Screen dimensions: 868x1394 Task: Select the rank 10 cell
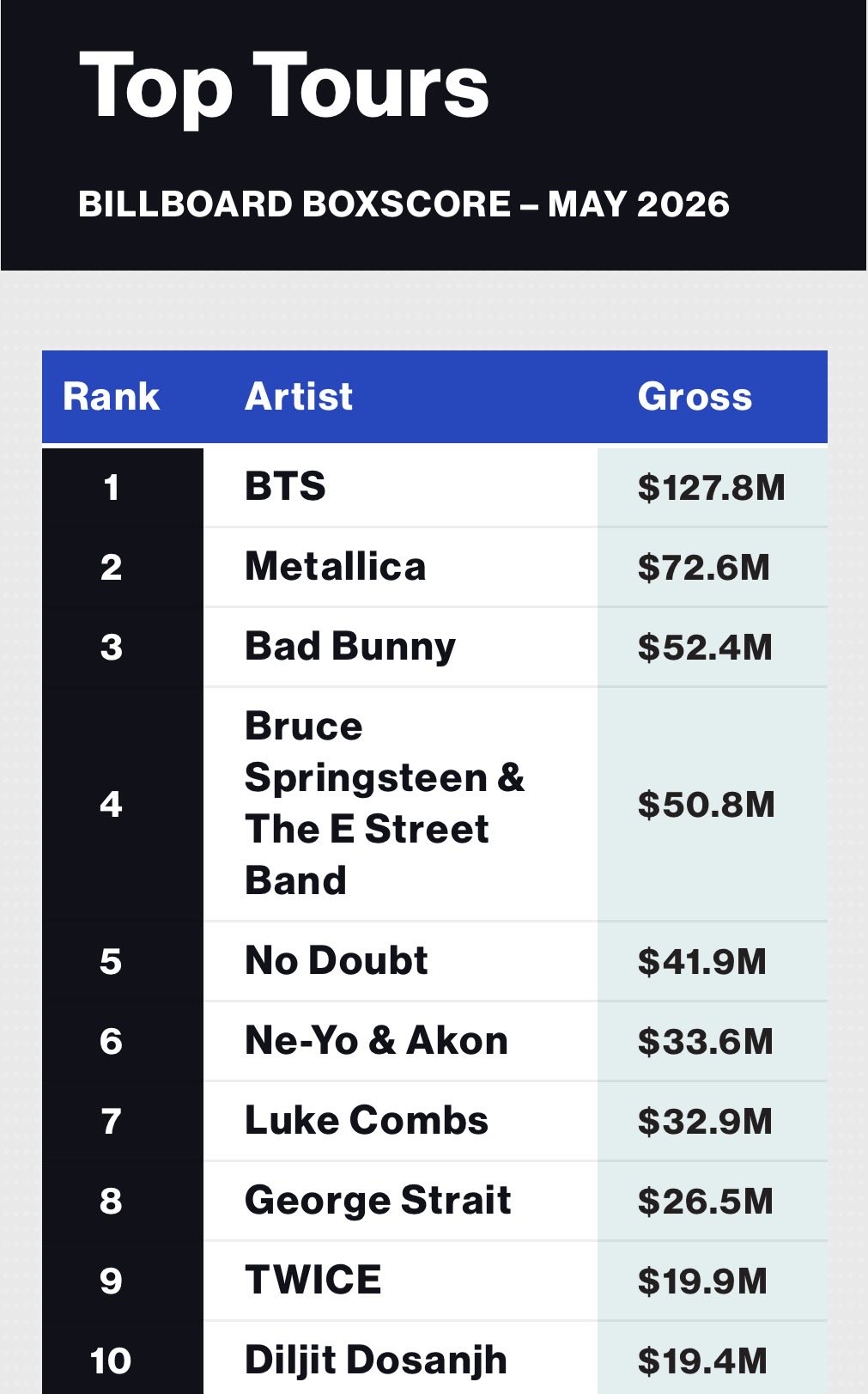111,1361
